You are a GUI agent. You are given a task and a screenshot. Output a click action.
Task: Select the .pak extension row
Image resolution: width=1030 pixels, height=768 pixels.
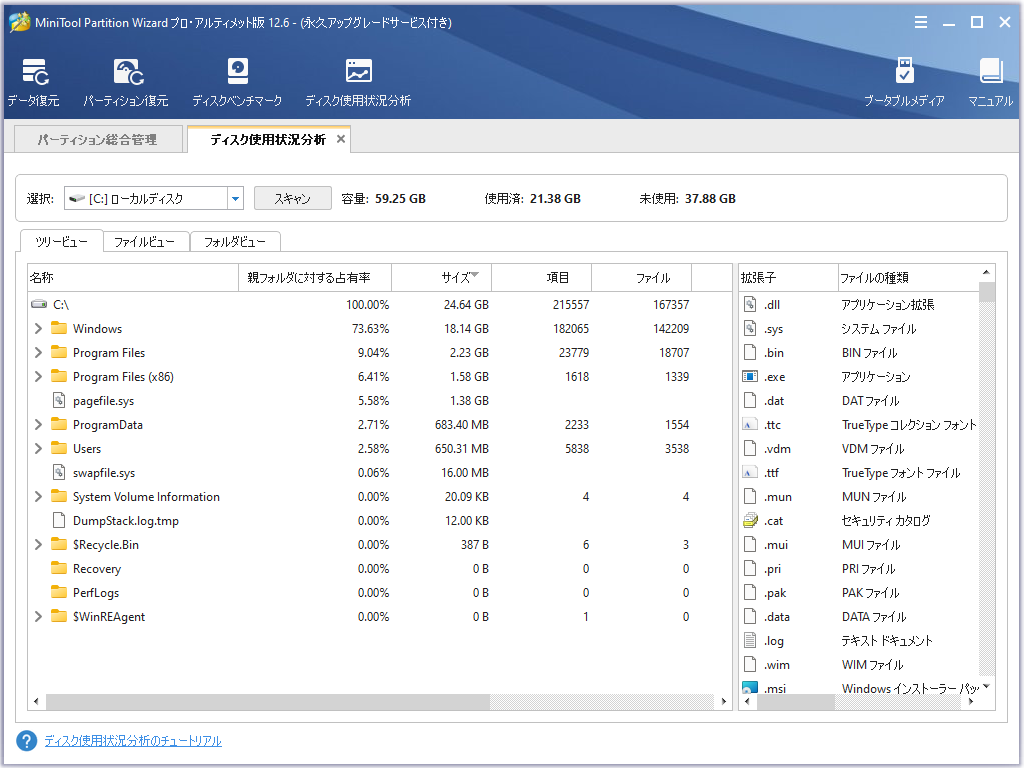(859, 593)
